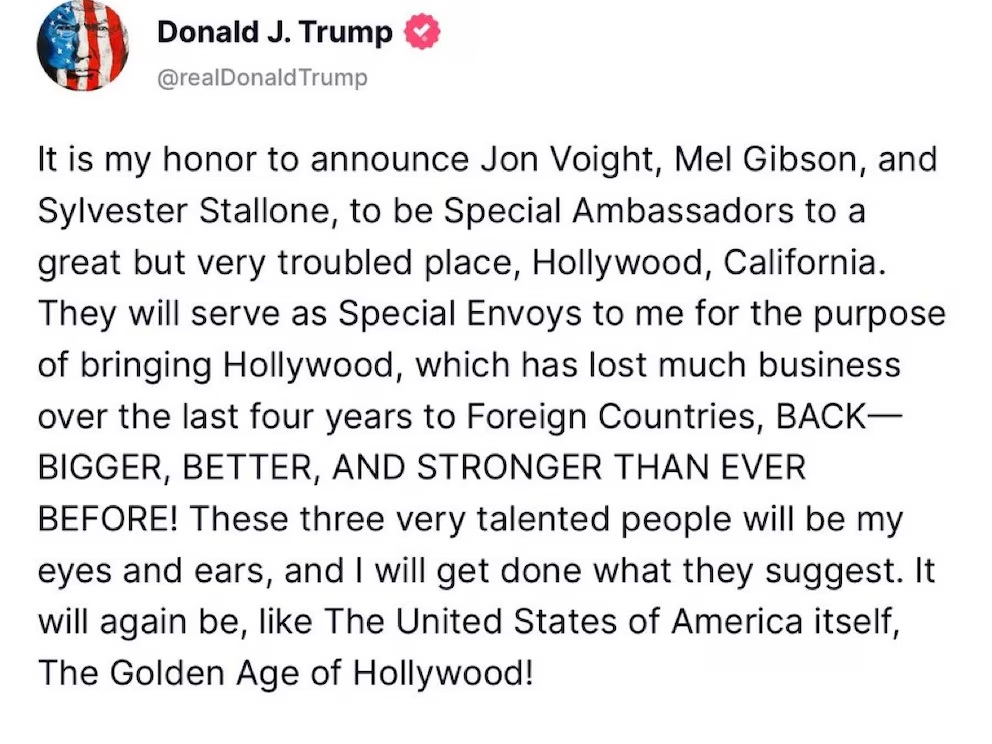992x744 pixels.
Task: Click the pink verified checkmark badge
Action: tap(420, 34)
